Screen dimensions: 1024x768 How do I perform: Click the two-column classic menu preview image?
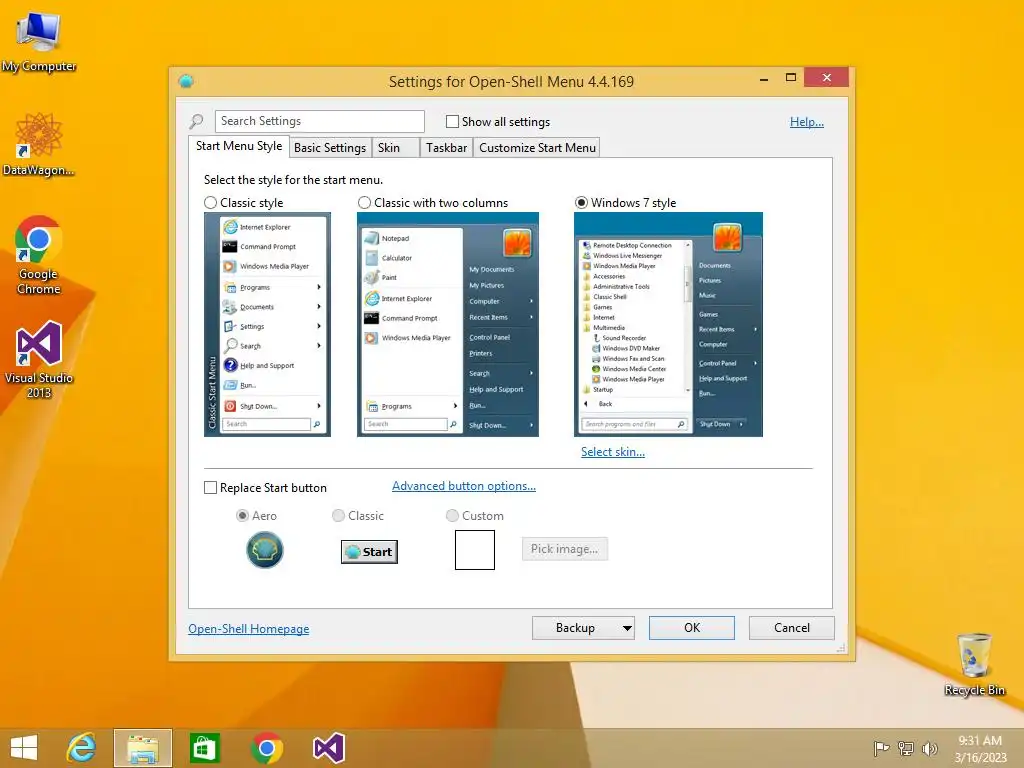tap(448, 325)
